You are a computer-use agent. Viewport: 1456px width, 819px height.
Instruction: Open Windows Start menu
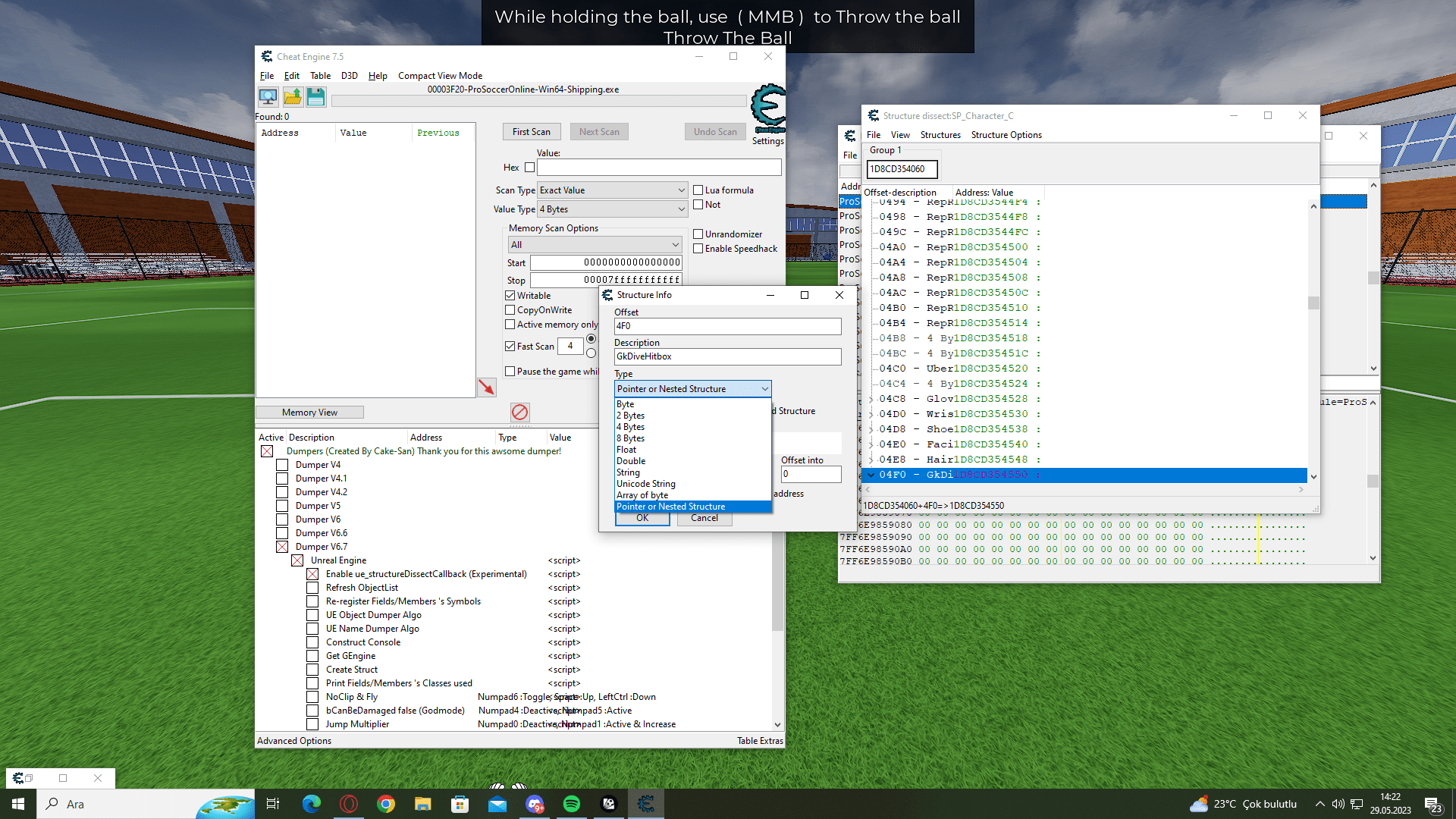pyautogui.click(x=18, y=804)
